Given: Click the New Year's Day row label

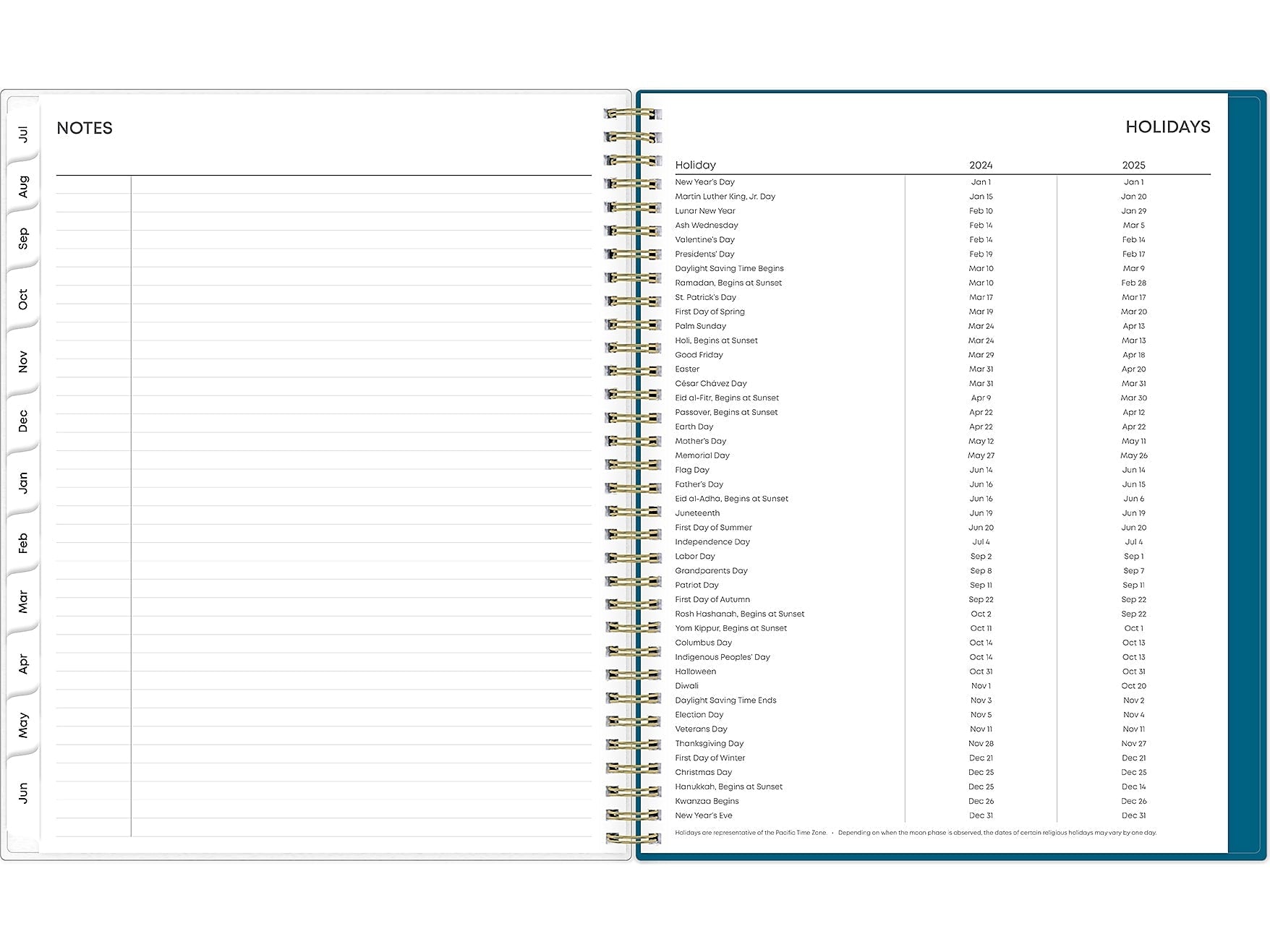Looking at the screenshot, I should [704, 182].
